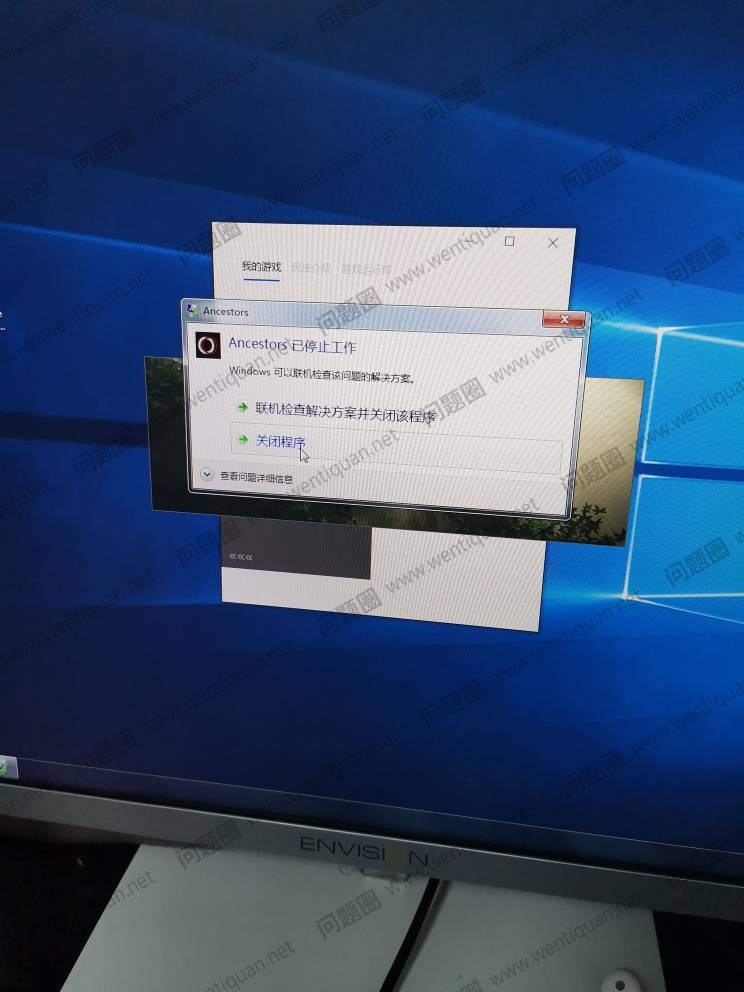Click the Ancestors red circle app icon

[x=207, y=346]
